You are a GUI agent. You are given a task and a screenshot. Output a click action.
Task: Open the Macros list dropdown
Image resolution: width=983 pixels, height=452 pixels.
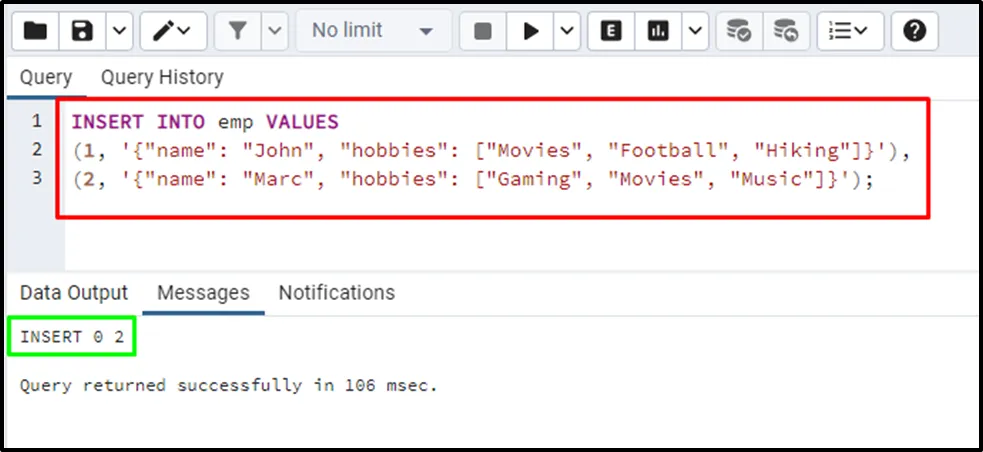849,31
